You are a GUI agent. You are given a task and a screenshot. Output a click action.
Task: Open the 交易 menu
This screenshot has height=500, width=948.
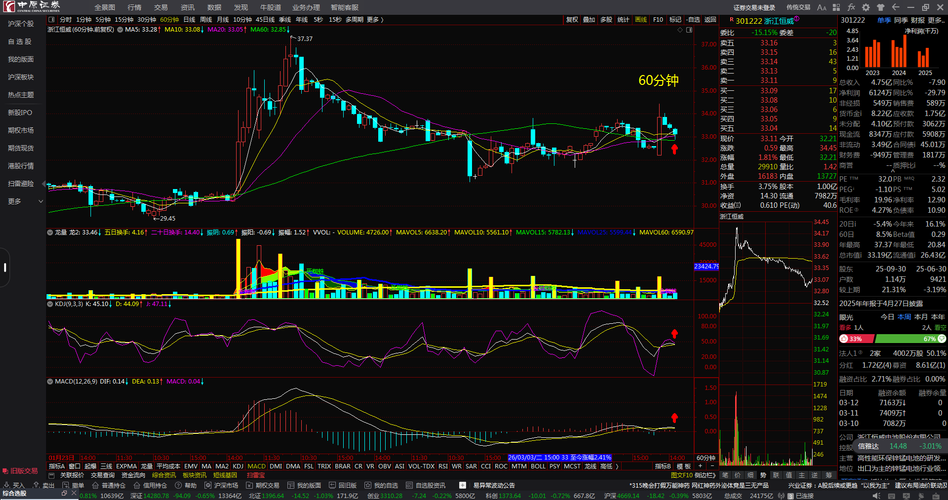[160, 7]
